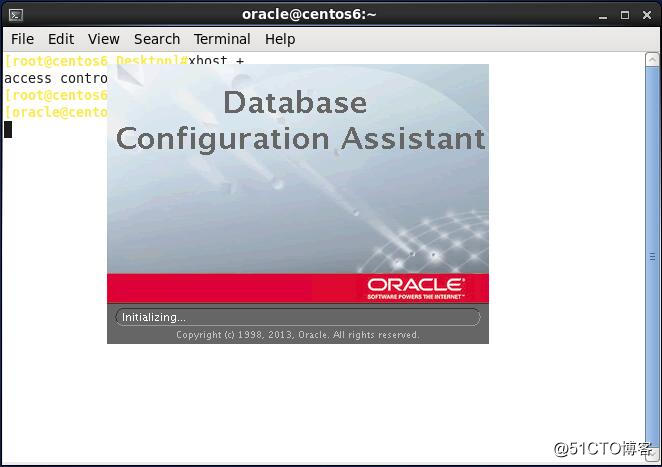
Task: Click the 'access contro' terminal line
Action: (x=56, y=79)
